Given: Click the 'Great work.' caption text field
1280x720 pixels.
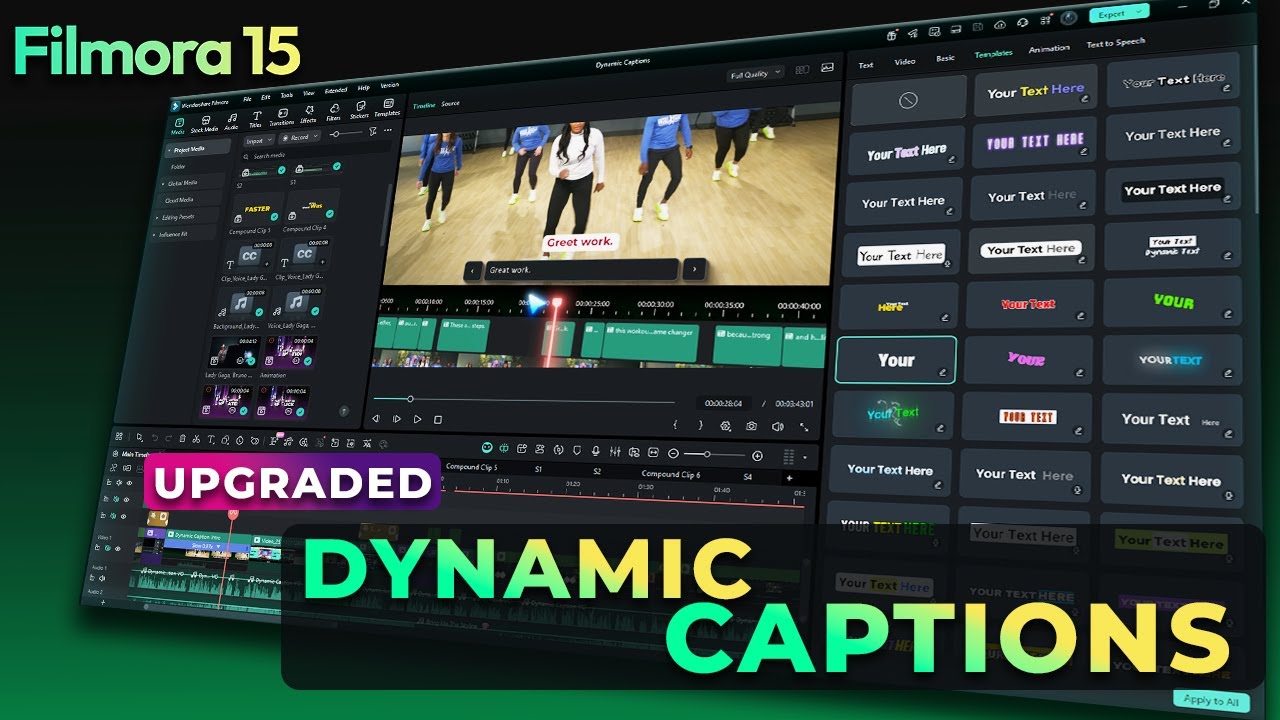Looking at the screenshot, I should pyautogui.click(x=582, y=269).
